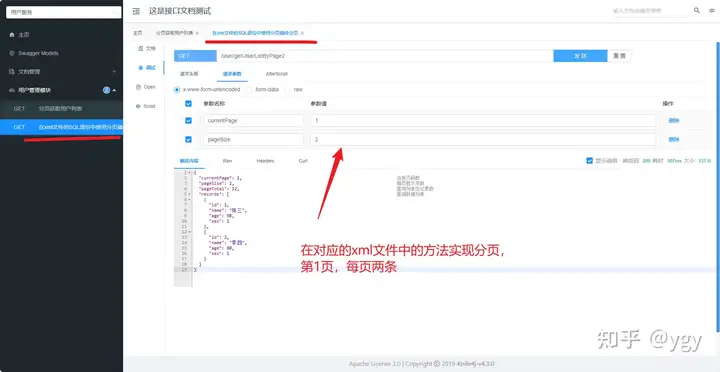Show the 响应内容 response tab

(x=189, y=161)
